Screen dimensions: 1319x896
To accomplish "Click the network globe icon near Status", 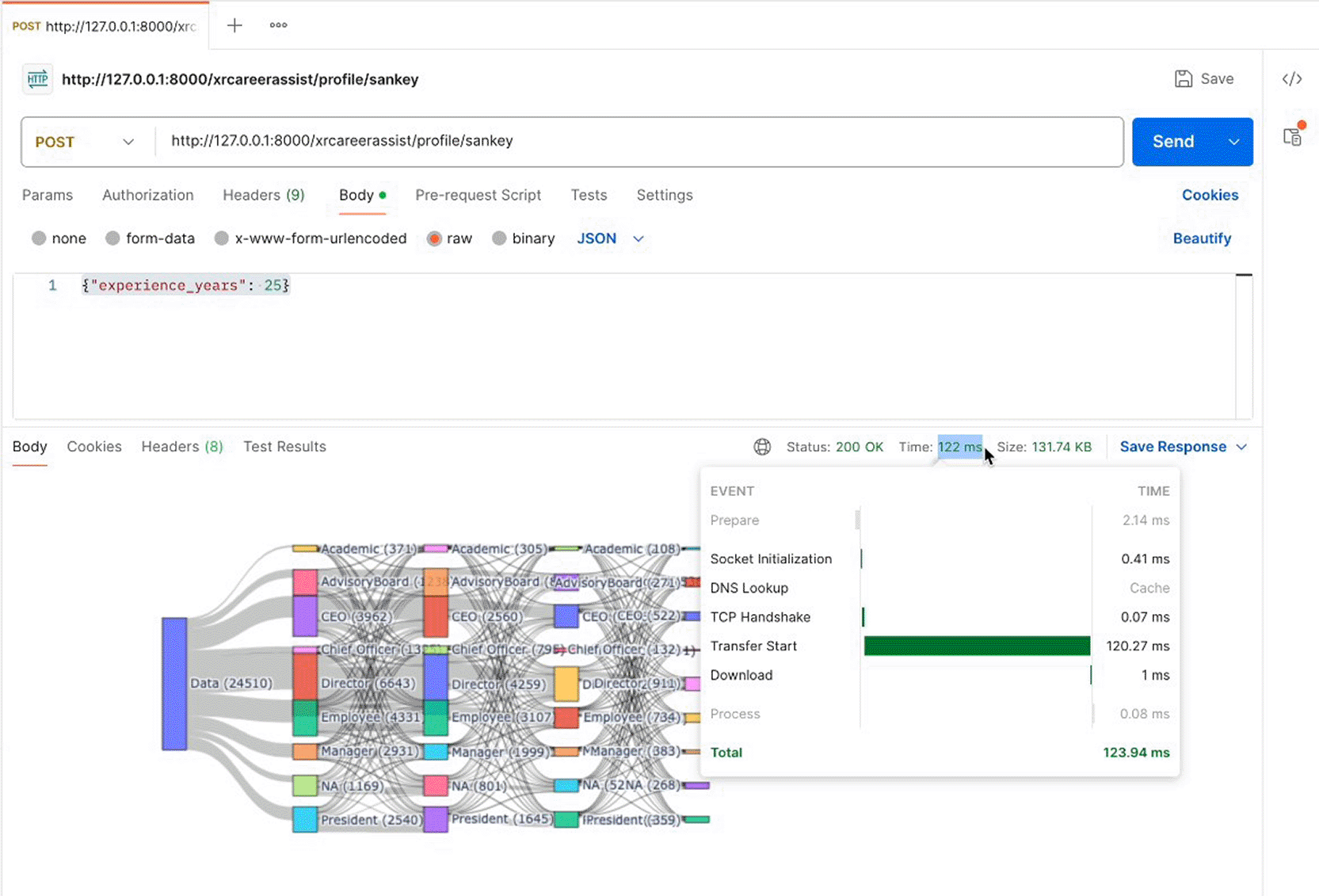I will pyautogui.click(x=762, y=447).
